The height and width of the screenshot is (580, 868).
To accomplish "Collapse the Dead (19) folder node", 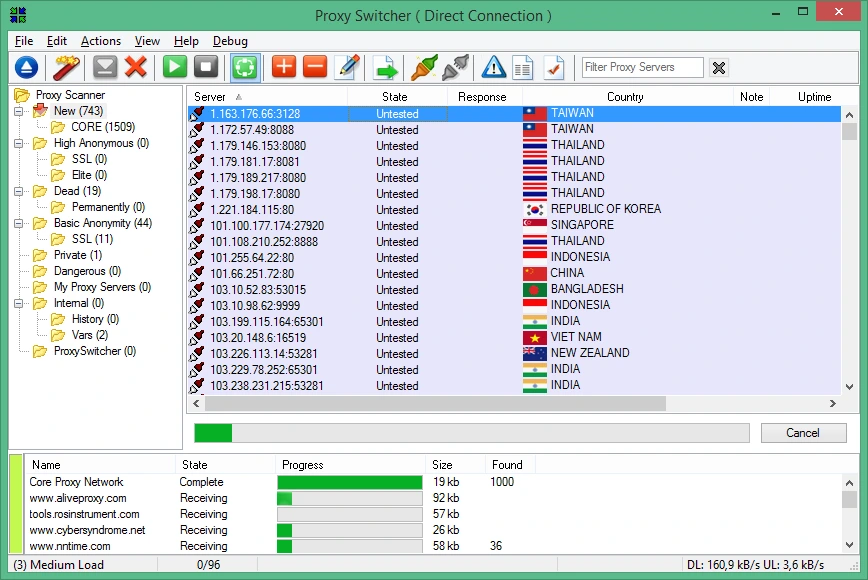I will (x=18, y=191).
